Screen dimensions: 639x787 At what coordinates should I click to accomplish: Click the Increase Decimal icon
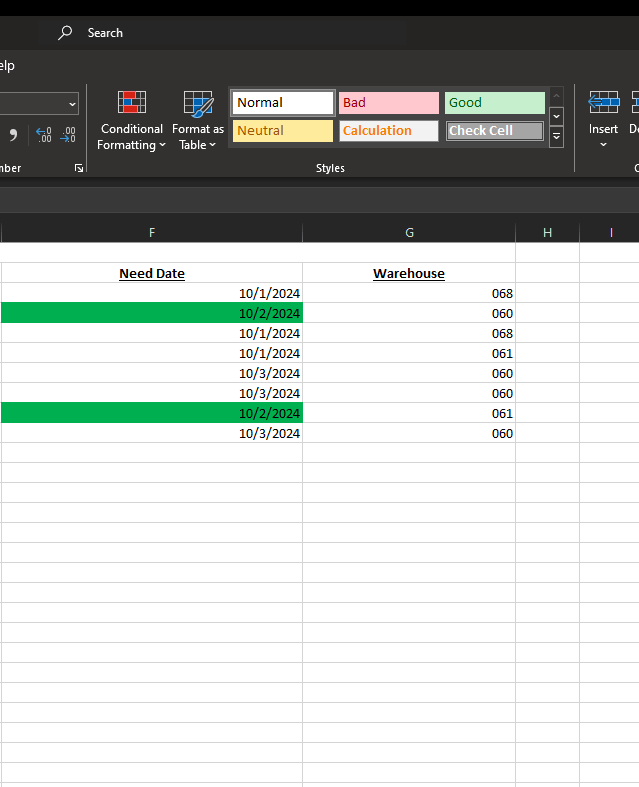(44, 135)
